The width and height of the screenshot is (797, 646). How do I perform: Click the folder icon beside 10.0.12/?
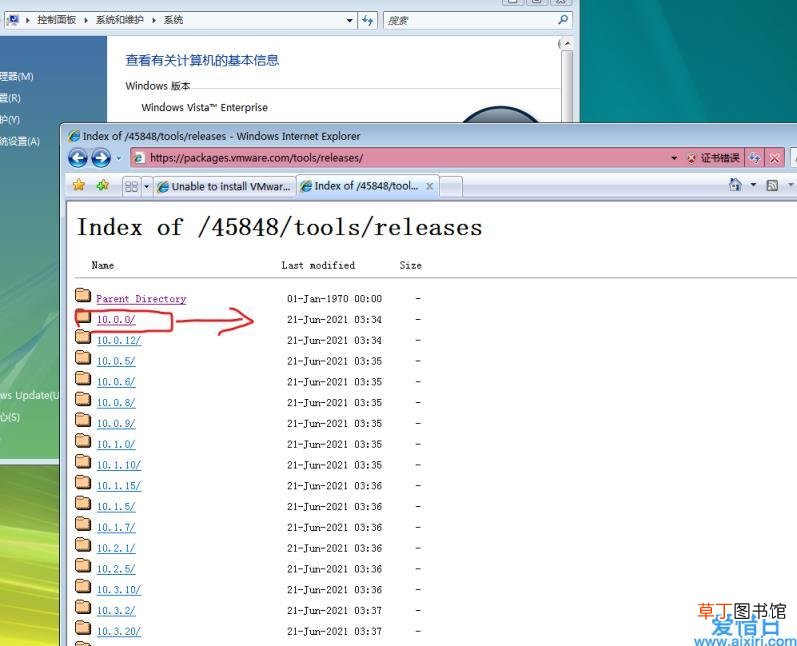83,336
